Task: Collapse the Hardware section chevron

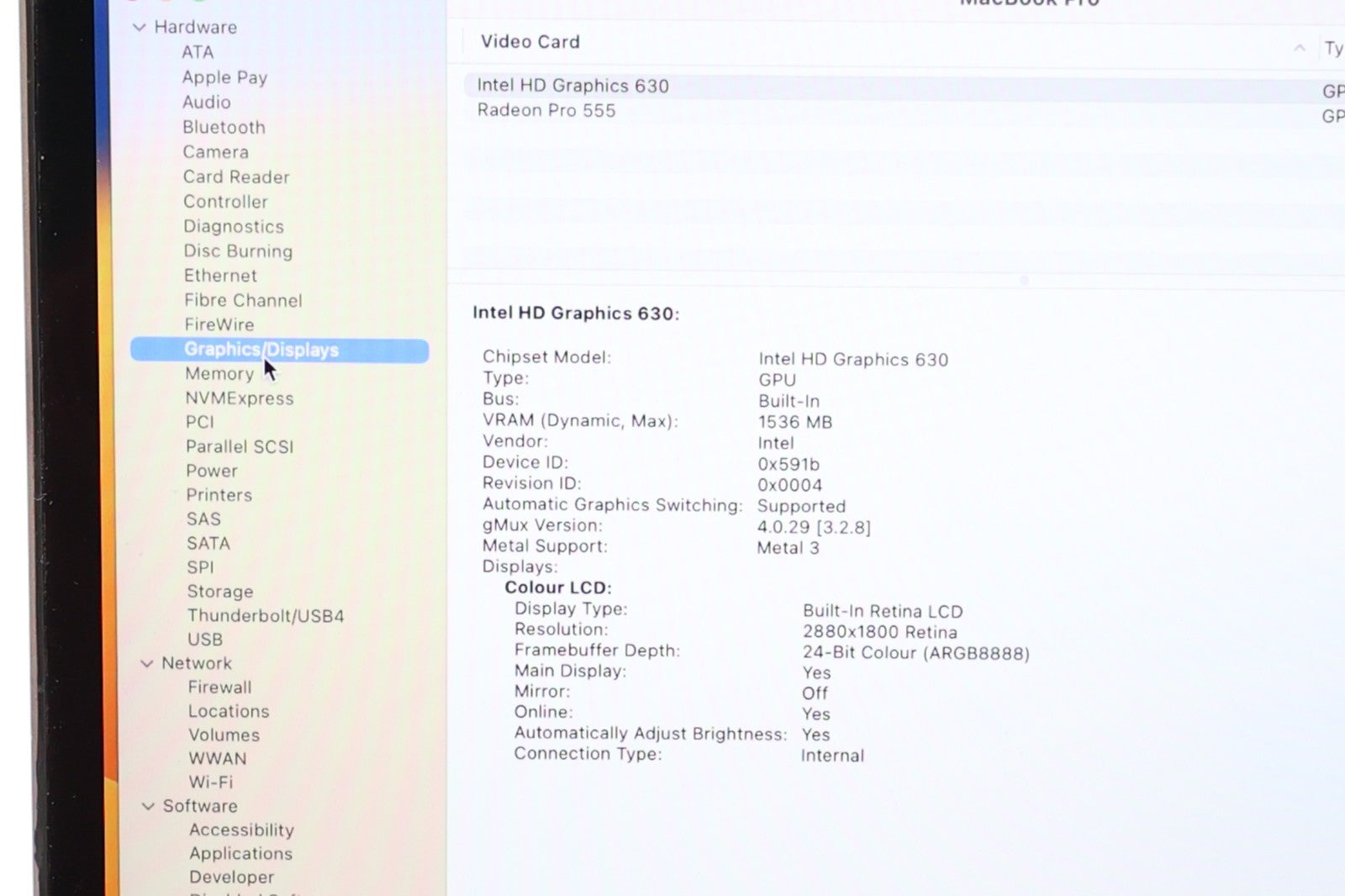Action: 140,28
